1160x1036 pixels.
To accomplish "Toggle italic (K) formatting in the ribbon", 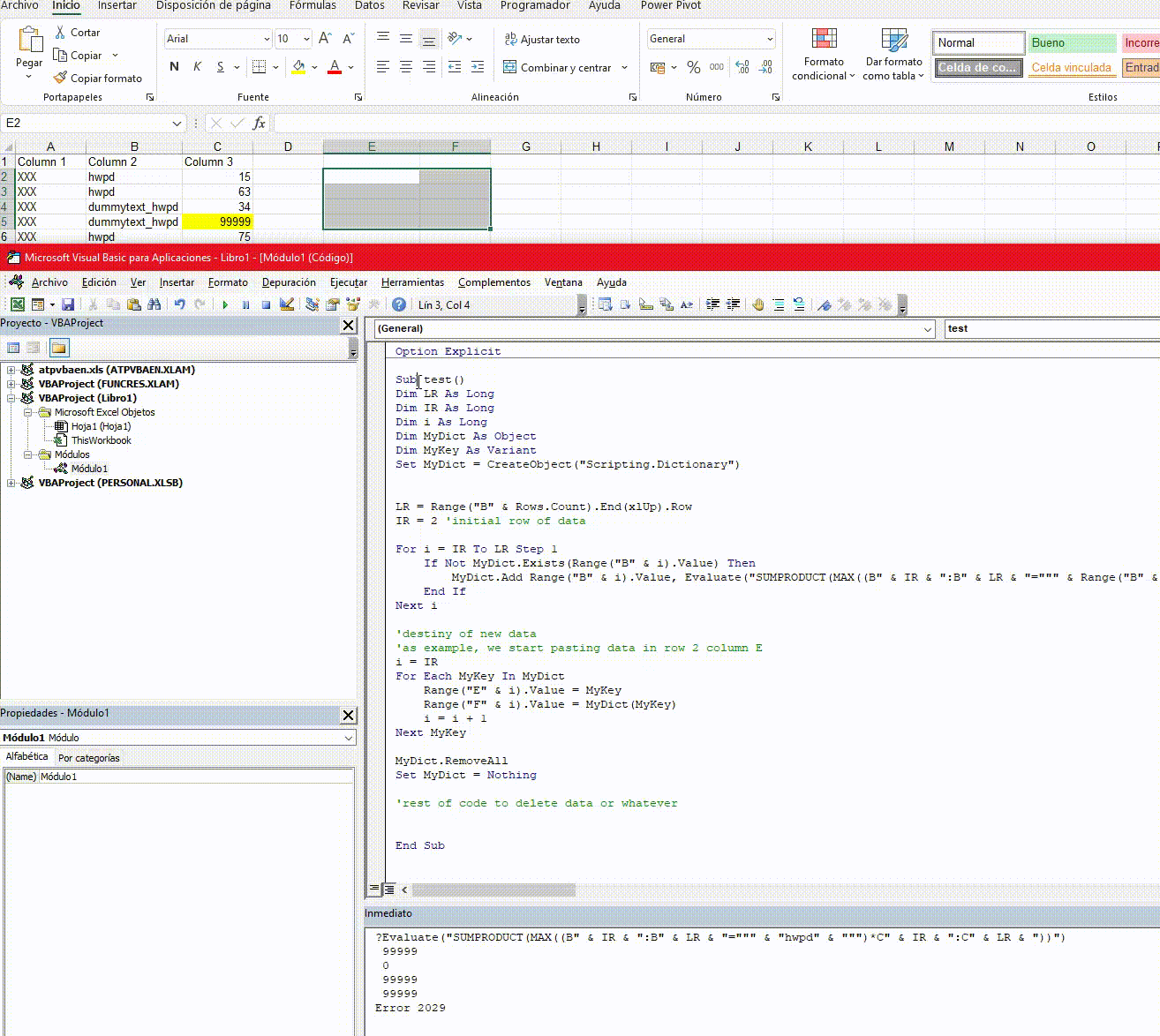I will pyautogui.click(x=197, y=67).
